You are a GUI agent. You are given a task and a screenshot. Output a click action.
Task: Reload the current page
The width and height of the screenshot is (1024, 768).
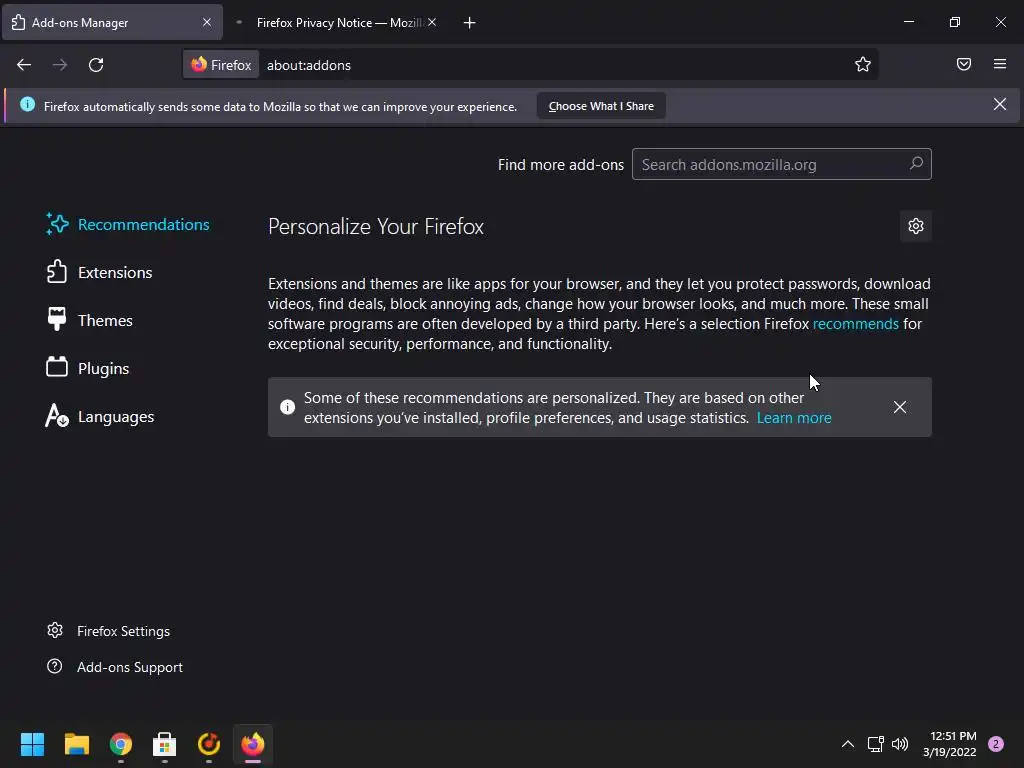point(96,65)
